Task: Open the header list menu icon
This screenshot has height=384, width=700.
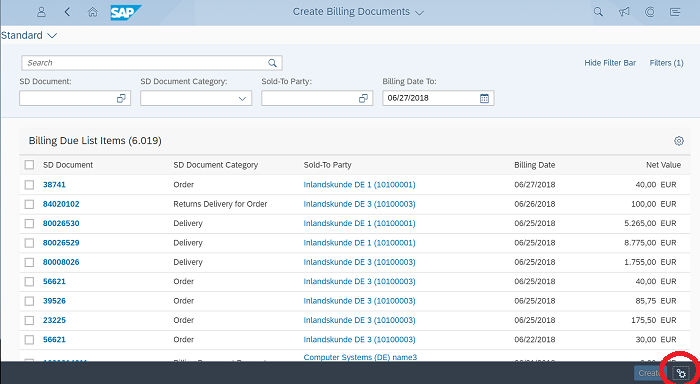Action: (675, 12)
